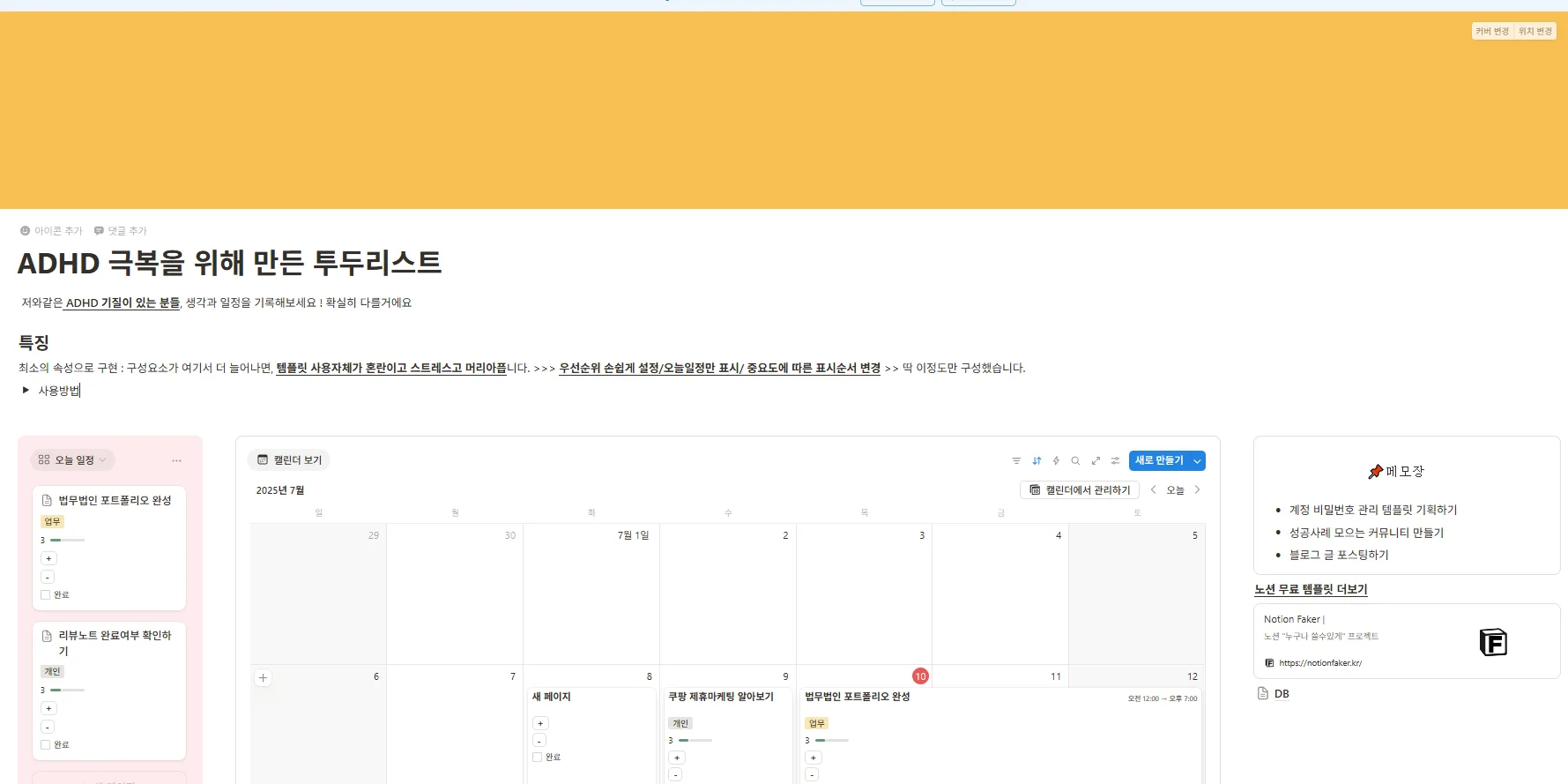Select the 캘린더 보기 view tab
The width and height of the screenshot is (1568, 784).
(x=290, y=460)
